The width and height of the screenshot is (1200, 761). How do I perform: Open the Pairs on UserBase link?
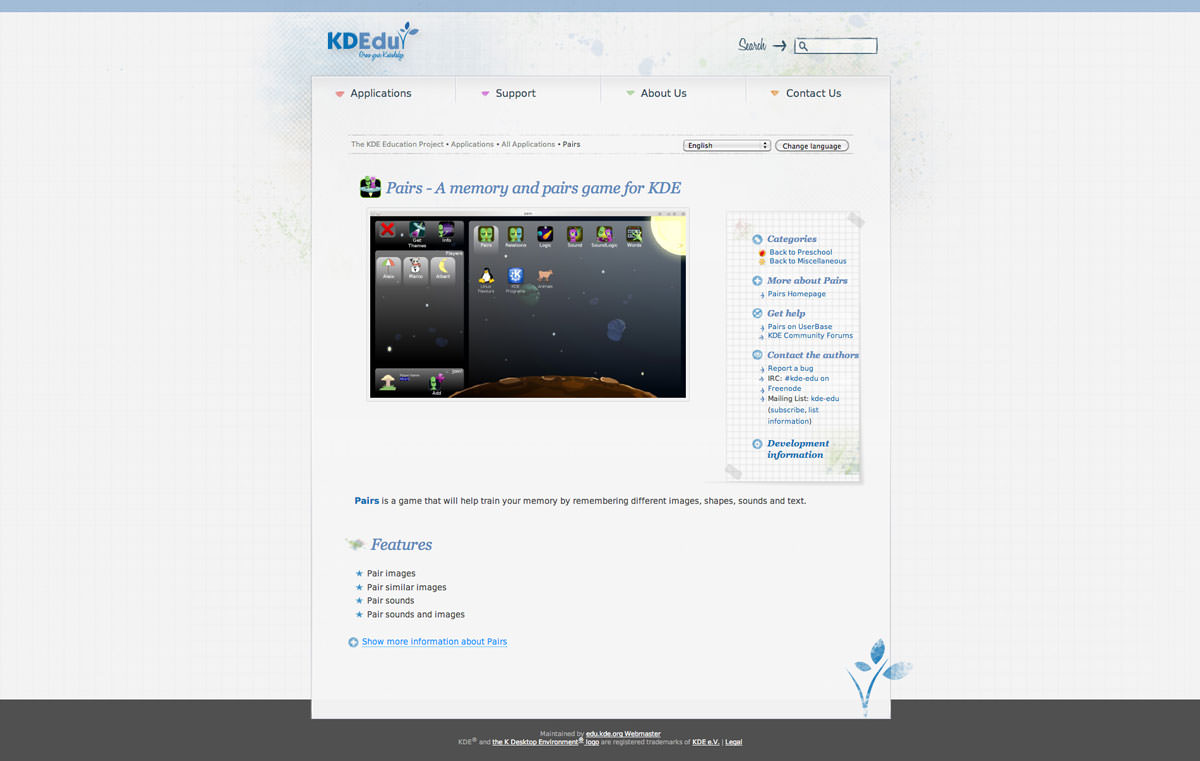tap(800, 327)
